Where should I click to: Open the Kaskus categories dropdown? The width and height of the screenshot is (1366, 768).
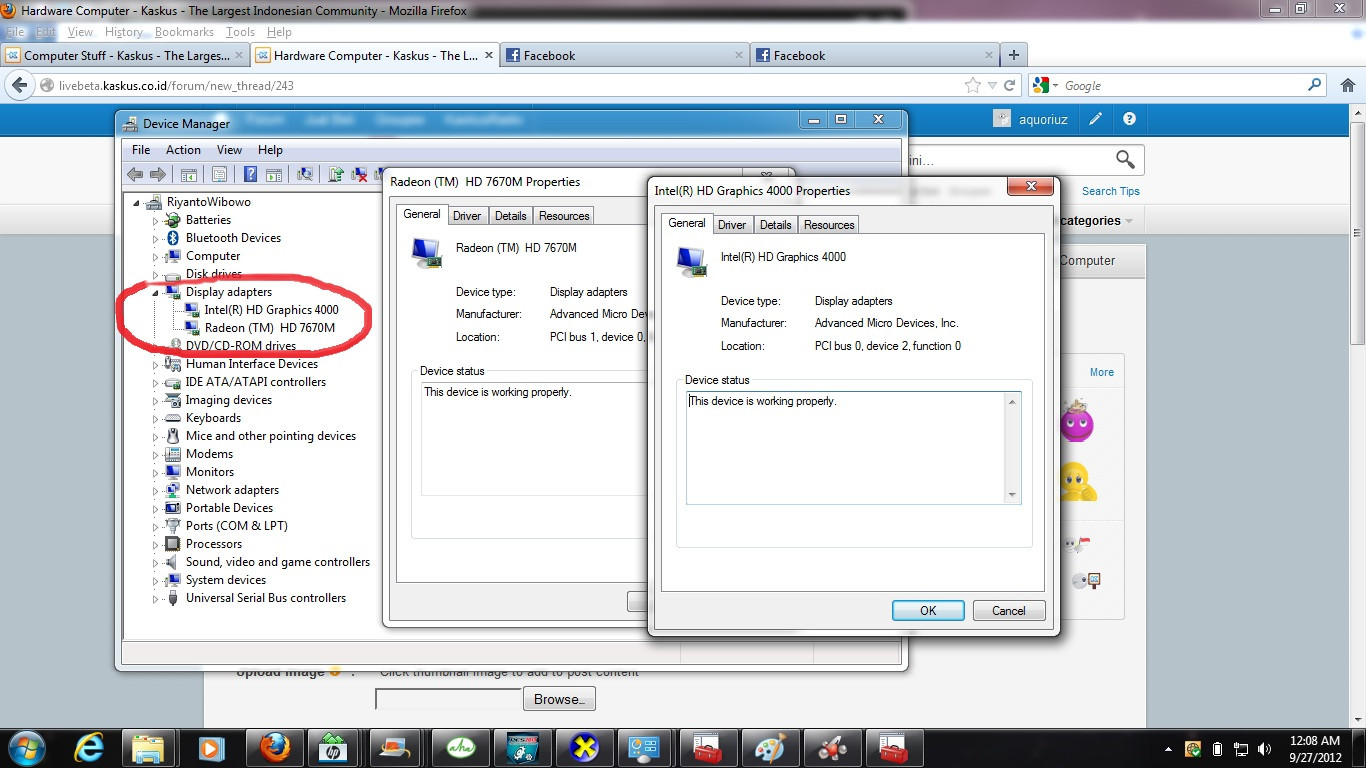[1095, 221]
